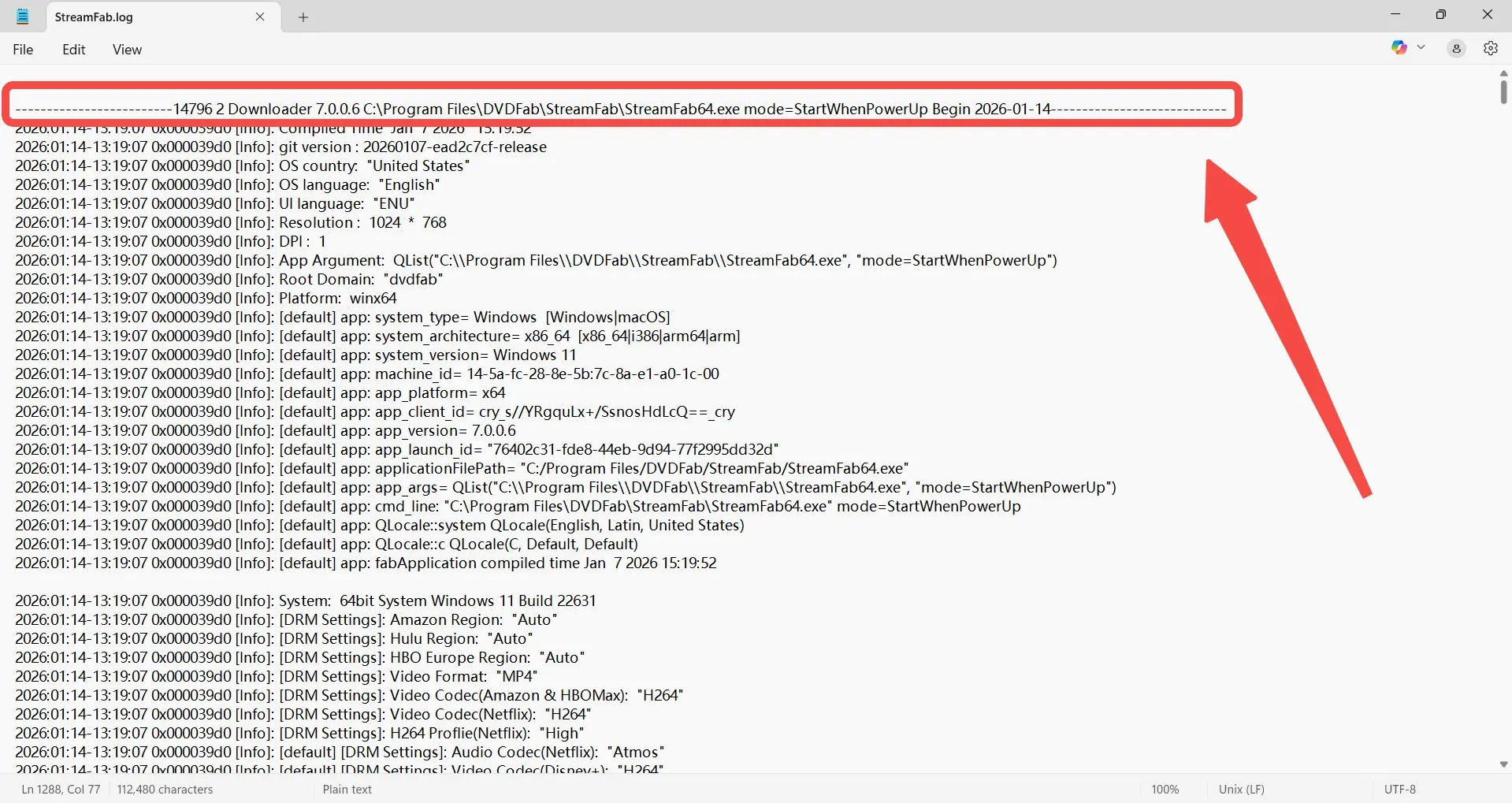Click the fabApplication compiled time line
This screenshot has width=1512, height=803.
click(x=366, y=563)
